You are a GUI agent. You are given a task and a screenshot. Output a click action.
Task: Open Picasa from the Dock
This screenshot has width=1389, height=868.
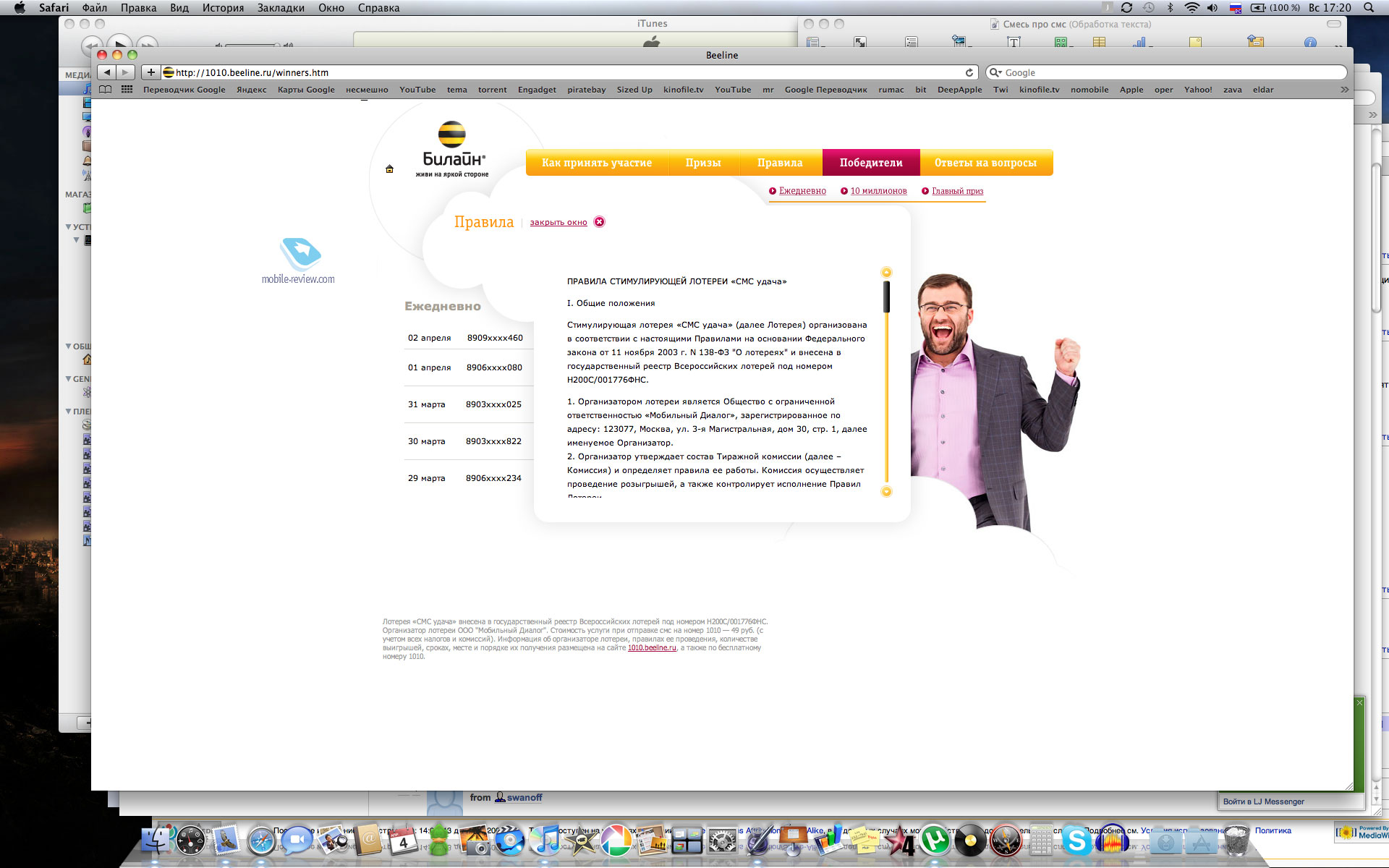point(616,841)
